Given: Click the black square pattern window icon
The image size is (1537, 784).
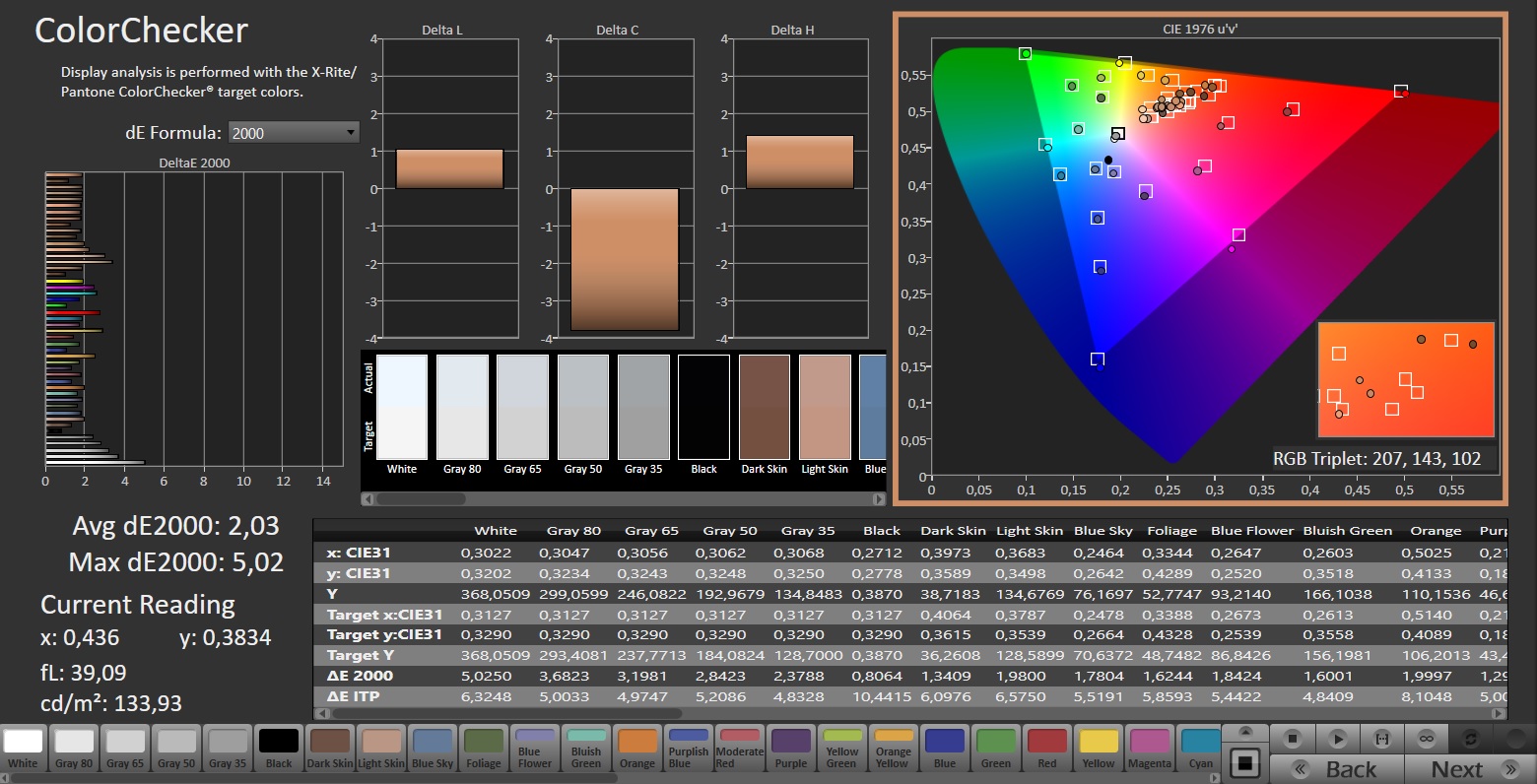Looking at the screenshot, I should click(1245, 763).
